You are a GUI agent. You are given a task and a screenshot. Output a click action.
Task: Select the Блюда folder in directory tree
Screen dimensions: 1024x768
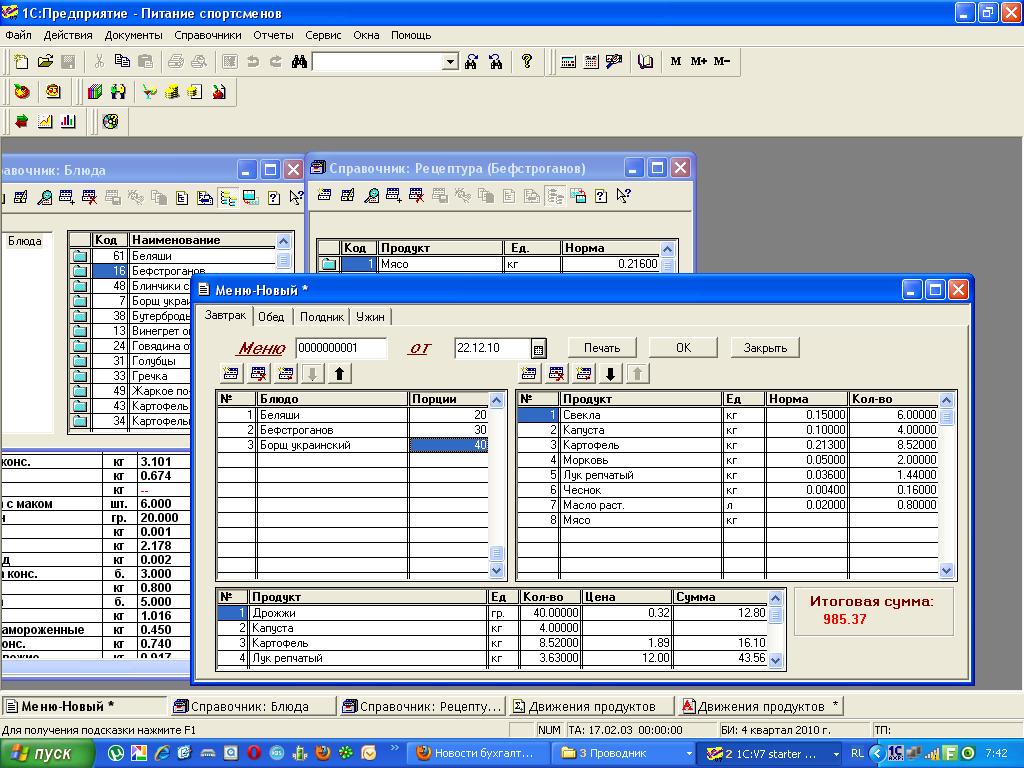click(25, 242)
